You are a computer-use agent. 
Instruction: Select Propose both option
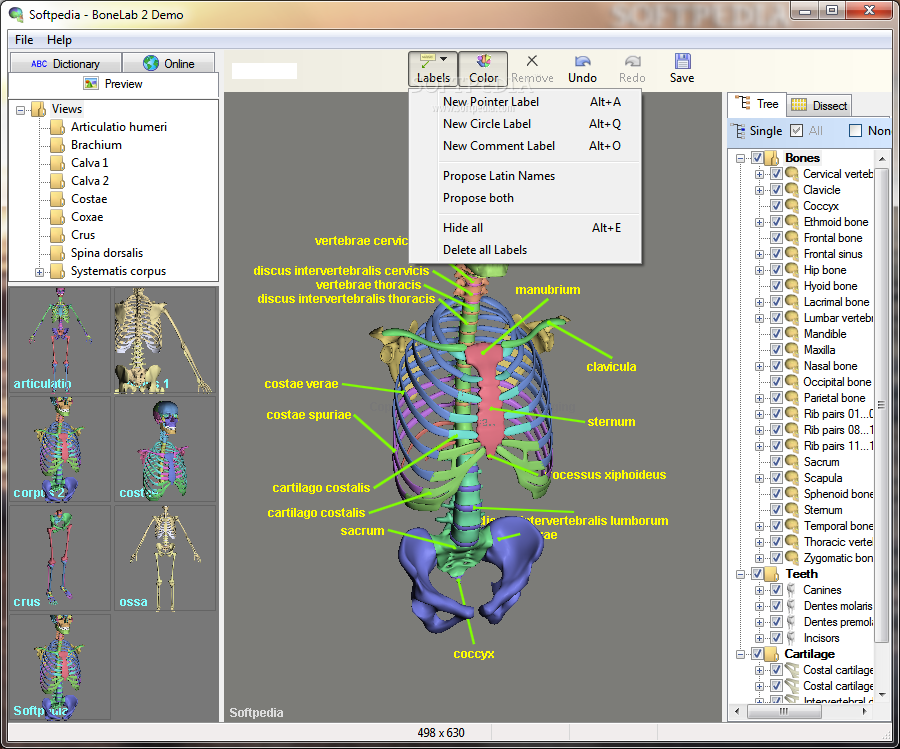coord(525,197)
